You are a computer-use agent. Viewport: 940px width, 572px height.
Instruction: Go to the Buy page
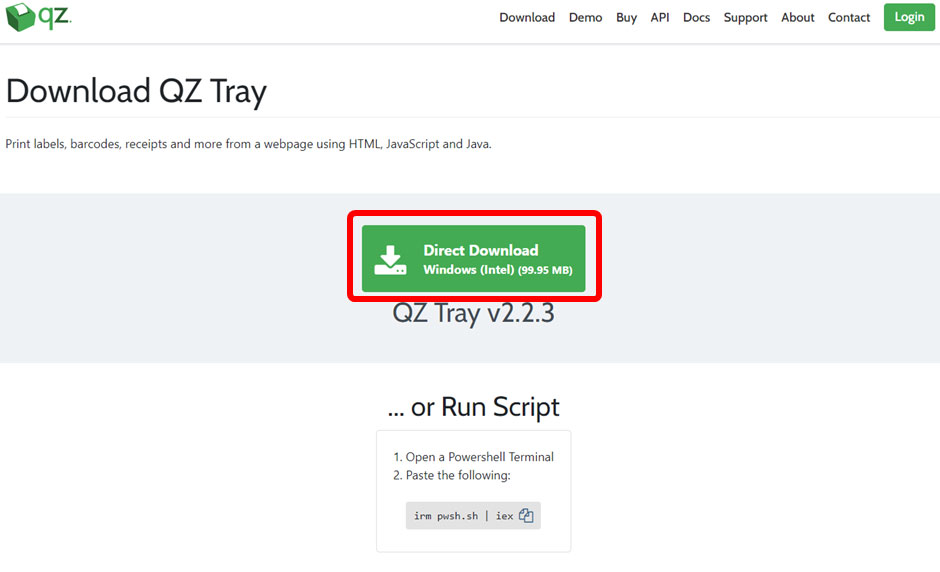(x=626, y=17)
